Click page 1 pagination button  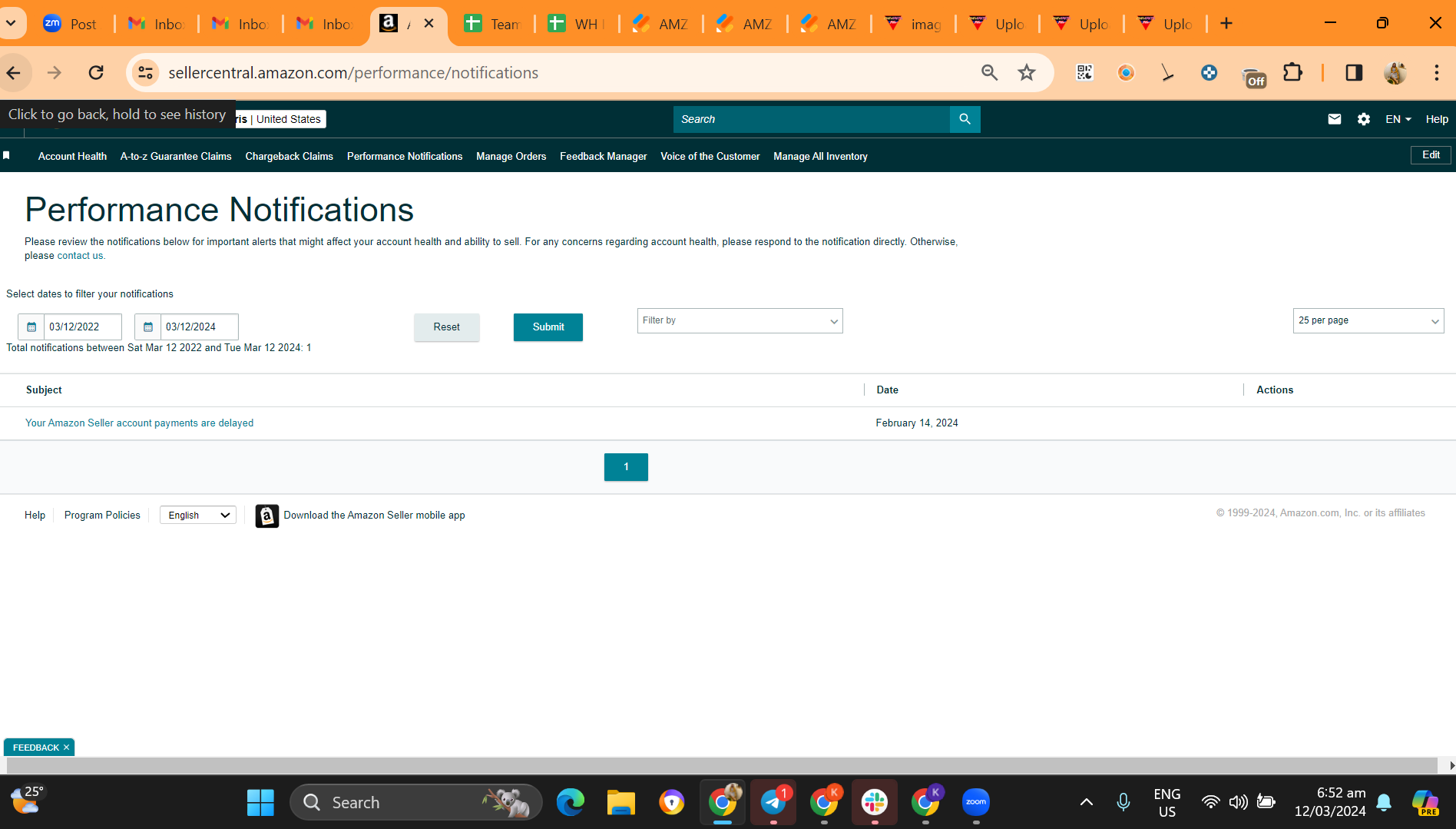pos(626,467)
